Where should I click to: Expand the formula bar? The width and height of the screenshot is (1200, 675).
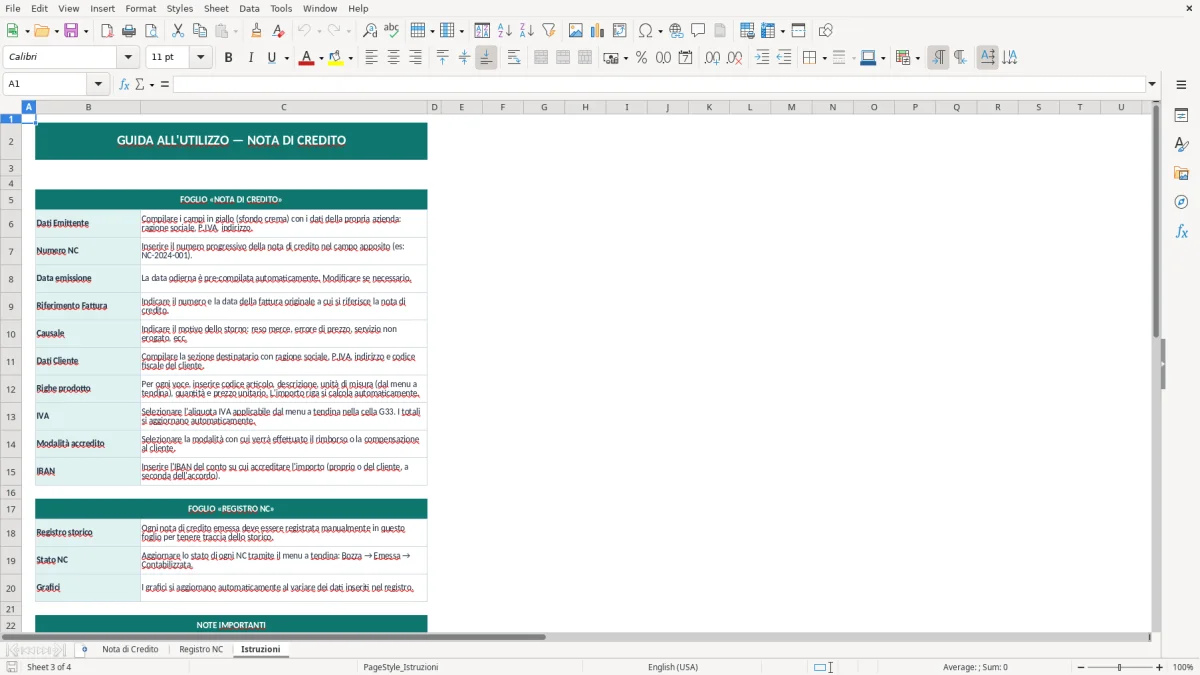pyautogui.click(x=1152, y=84)
